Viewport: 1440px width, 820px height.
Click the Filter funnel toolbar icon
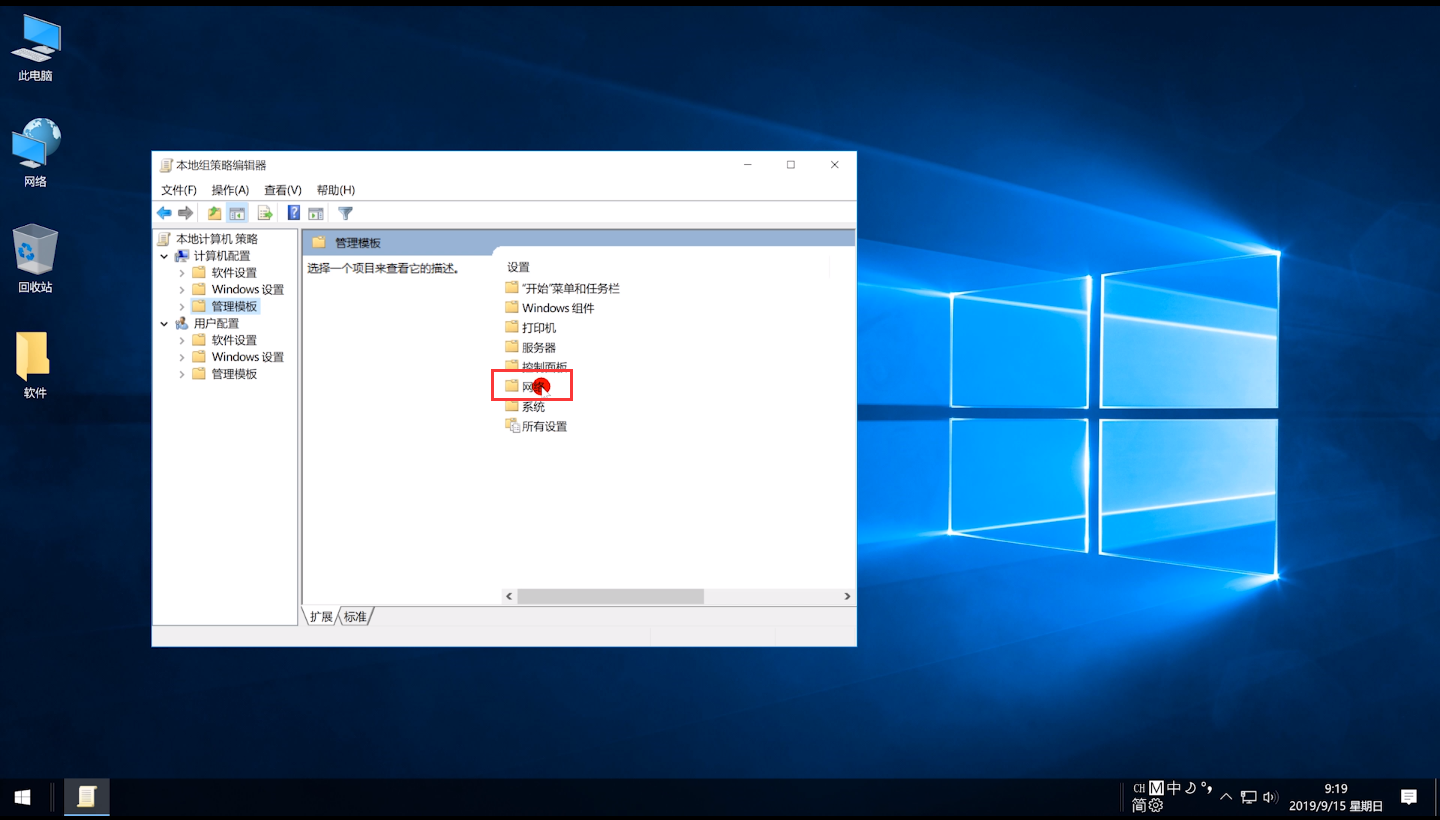(345, 213)
